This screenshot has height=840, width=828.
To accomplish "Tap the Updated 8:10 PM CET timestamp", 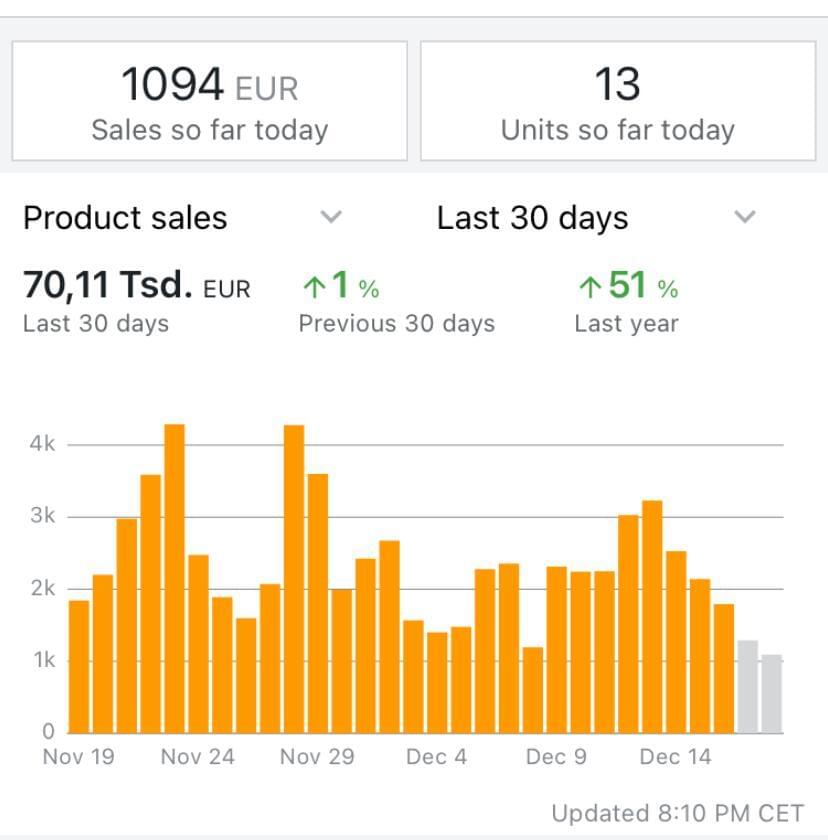I will tap(677, 812).
